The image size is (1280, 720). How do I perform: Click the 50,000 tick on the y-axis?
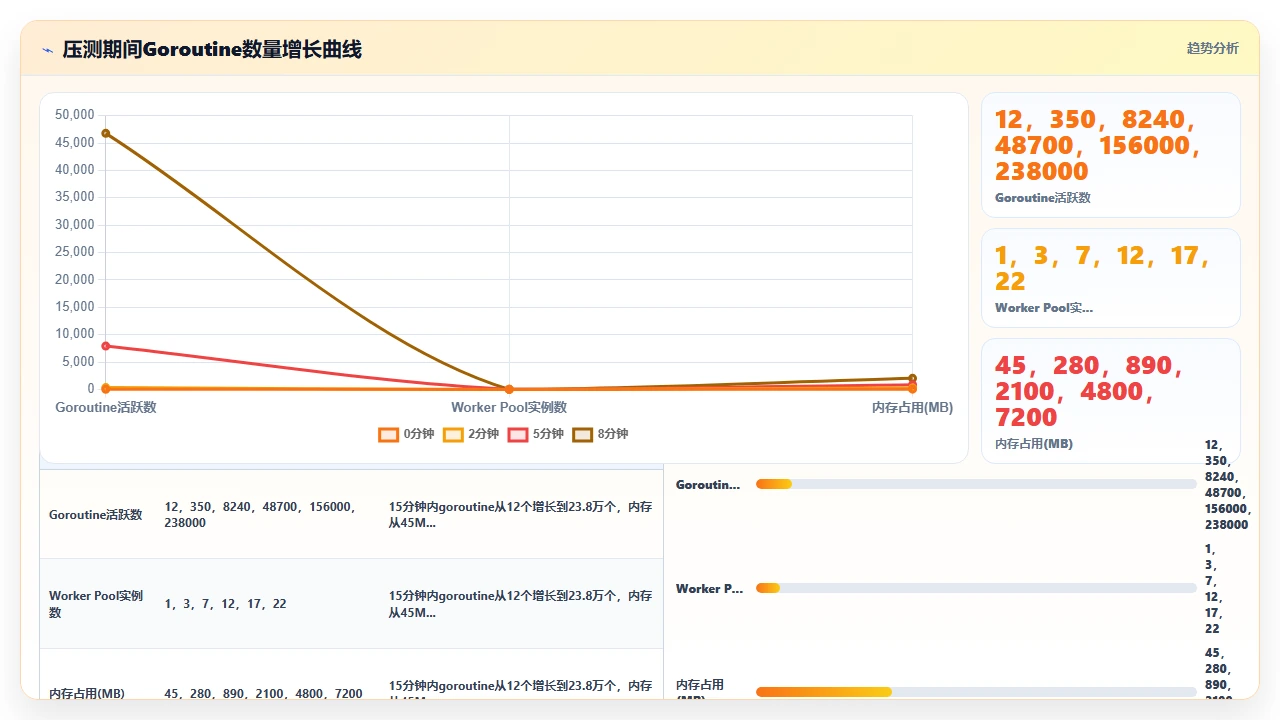(75, 115)
